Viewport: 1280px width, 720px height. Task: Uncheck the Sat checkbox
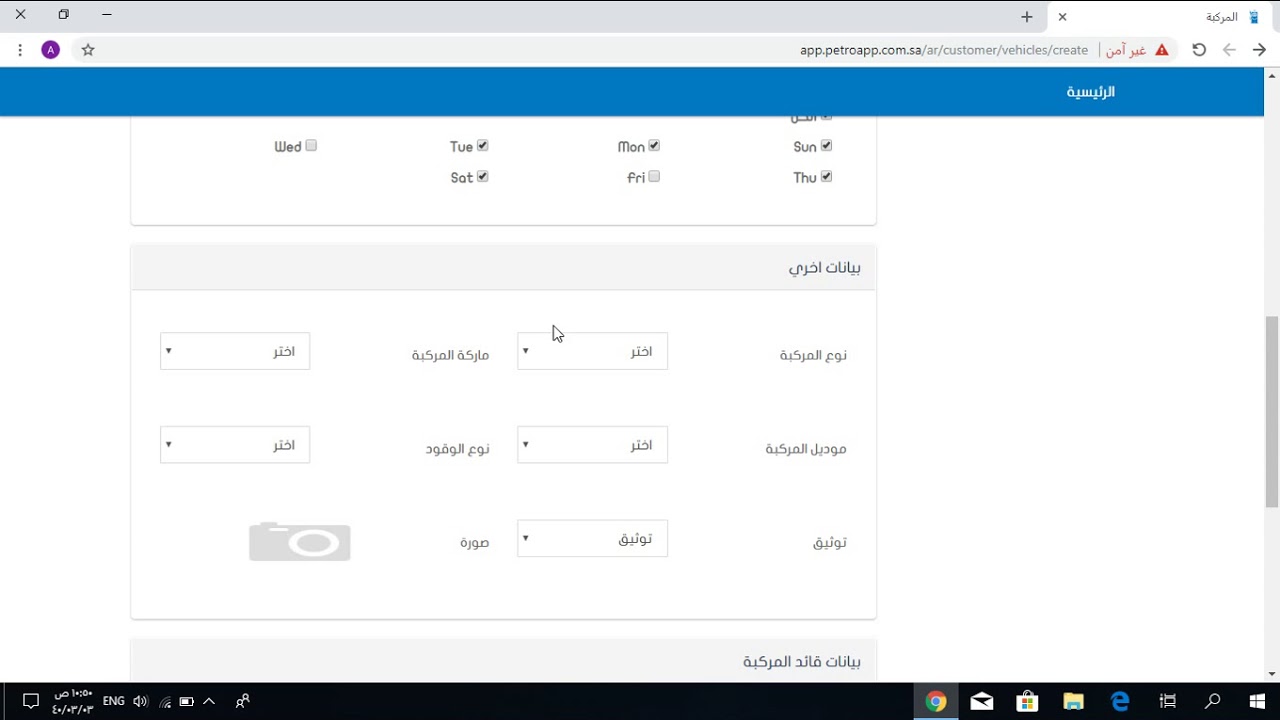(x=482, y=176)
